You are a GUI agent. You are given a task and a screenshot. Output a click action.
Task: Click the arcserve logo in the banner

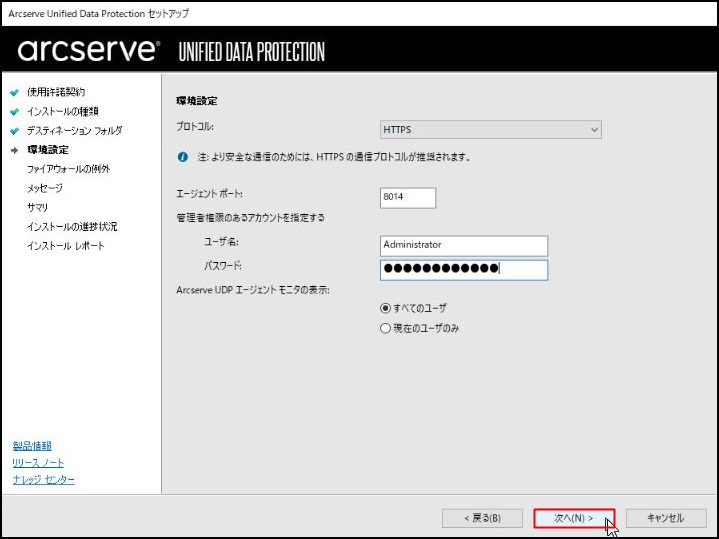[x=89, y=50]
